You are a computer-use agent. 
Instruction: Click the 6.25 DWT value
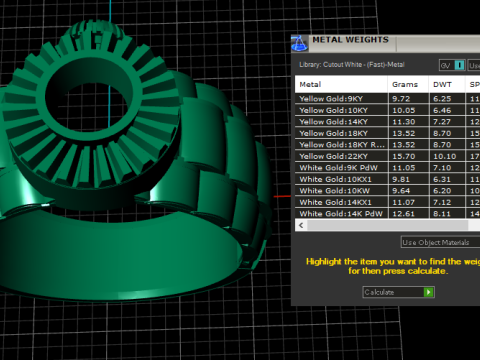[x=442, y=99]
